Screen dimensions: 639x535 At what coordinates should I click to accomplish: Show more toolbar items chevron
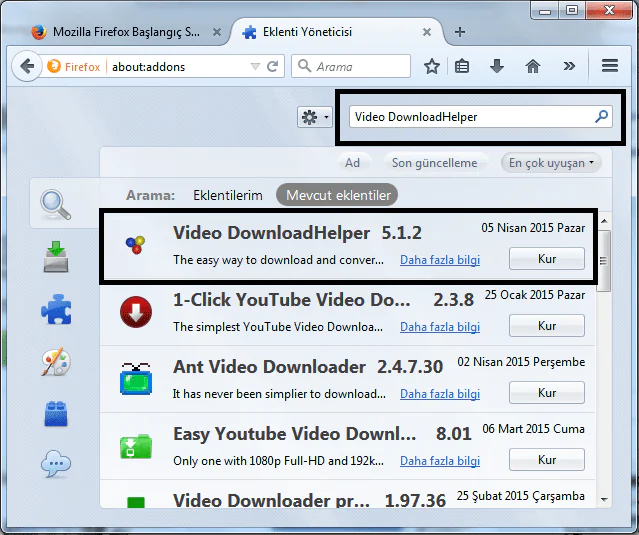coord(569,66)
